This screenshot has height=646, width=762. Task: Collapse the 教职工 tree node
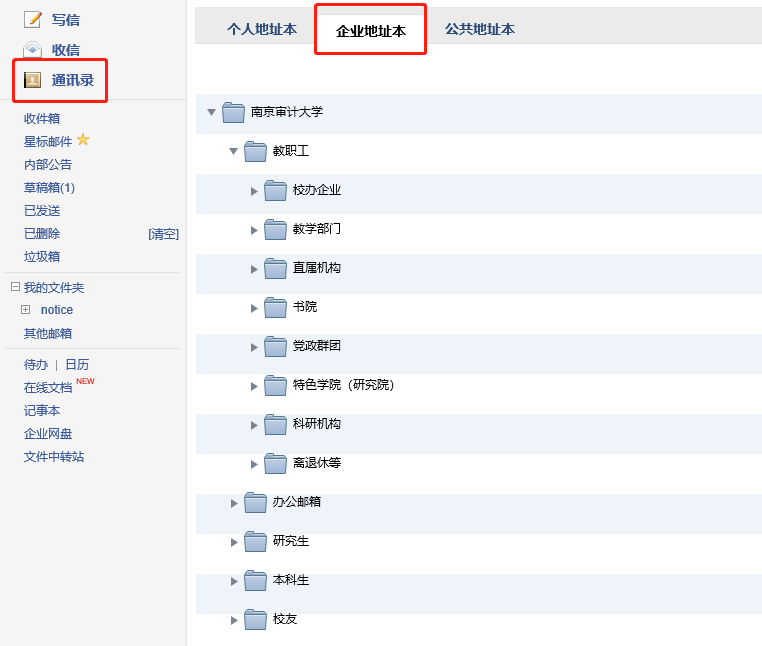233,151
